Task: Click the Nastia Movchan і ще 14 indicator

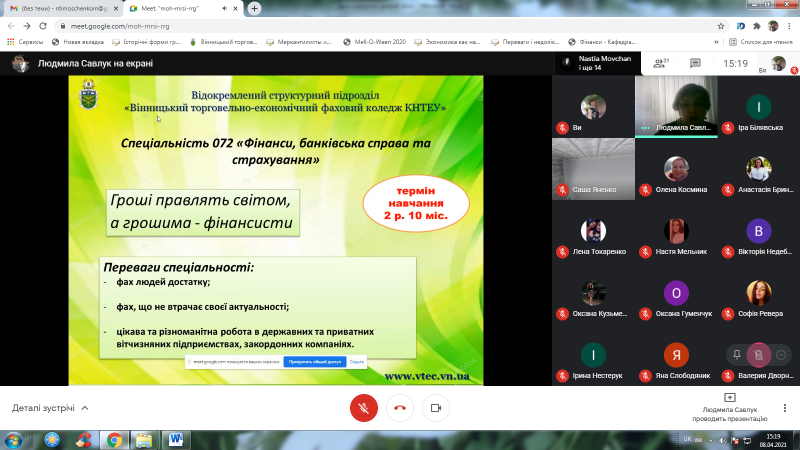Action: point(598,63)
